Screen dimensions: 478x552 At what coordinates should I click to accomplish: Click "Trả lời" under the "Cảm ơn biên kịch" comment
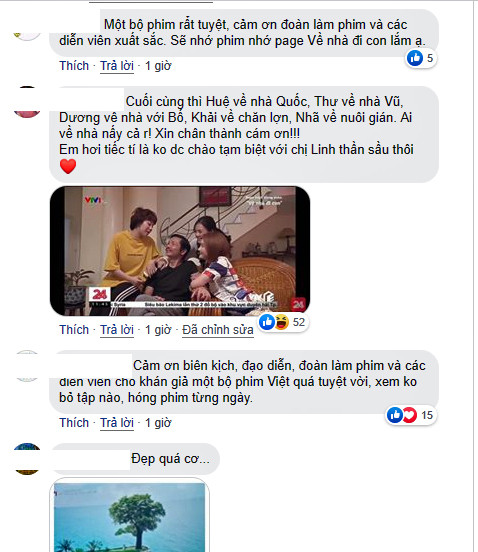(x=117, y=423)
